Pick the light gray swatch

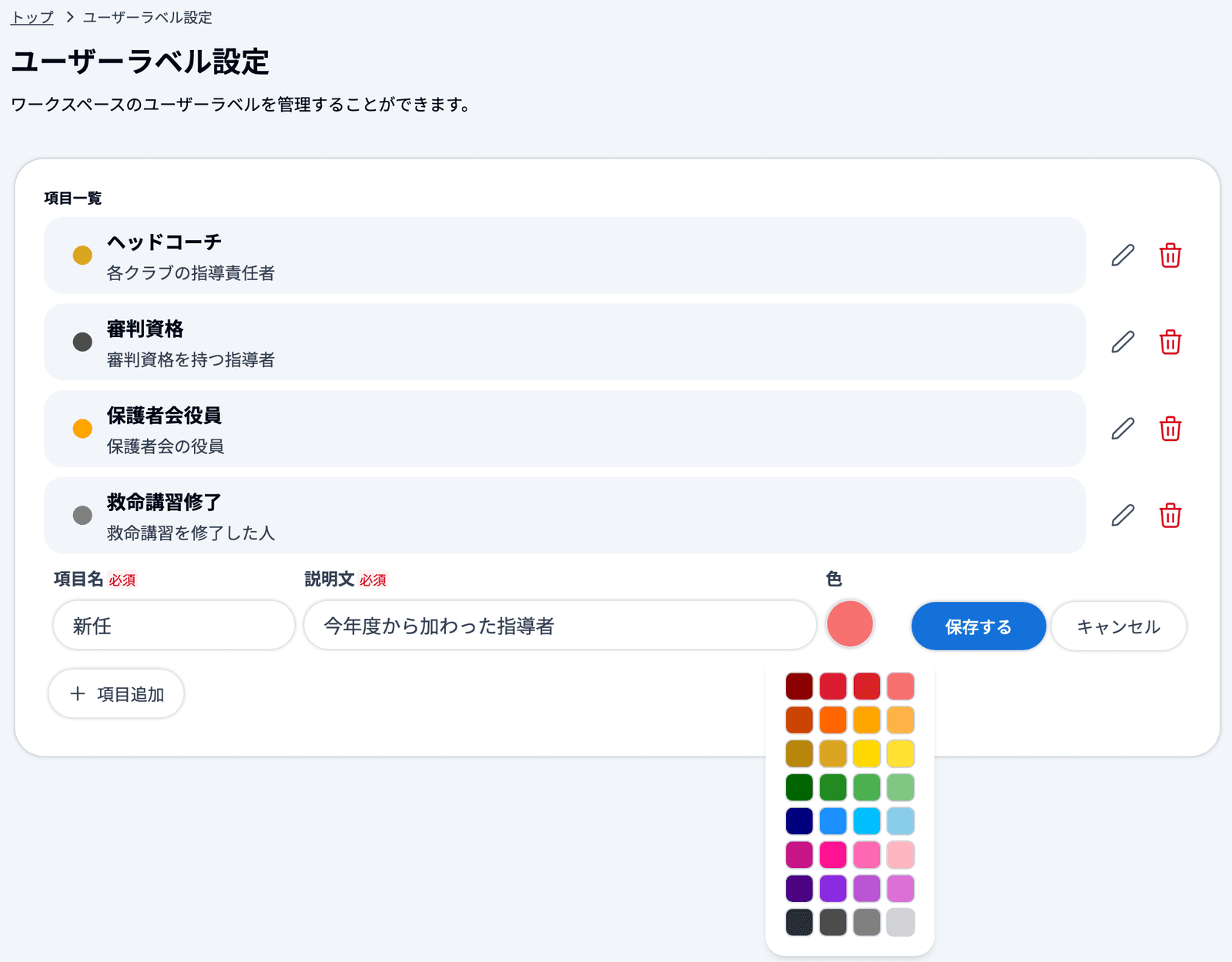[901, 922]
